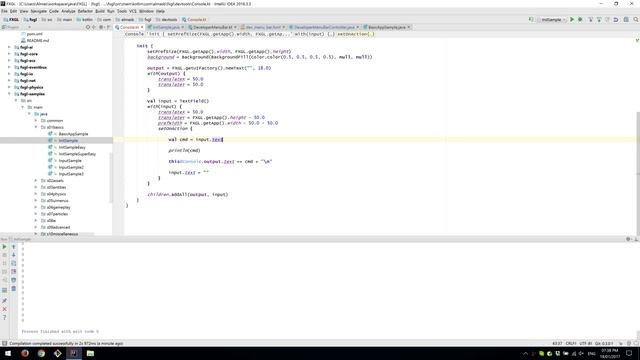640x360 pixels.
Task: Collapse the s01basics package
Action: coord(36,127)
